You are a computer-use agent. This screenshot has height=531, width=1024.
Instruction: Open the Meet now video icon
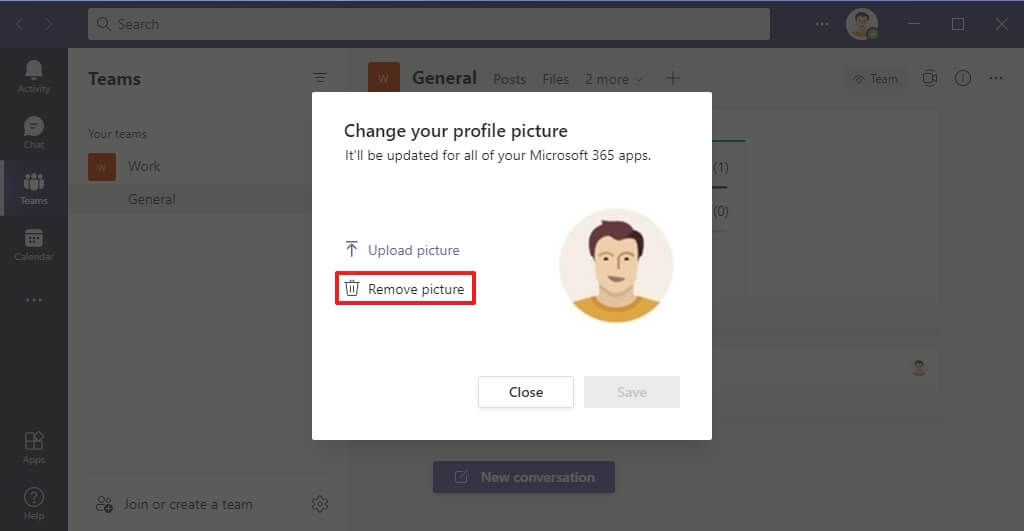930,78
